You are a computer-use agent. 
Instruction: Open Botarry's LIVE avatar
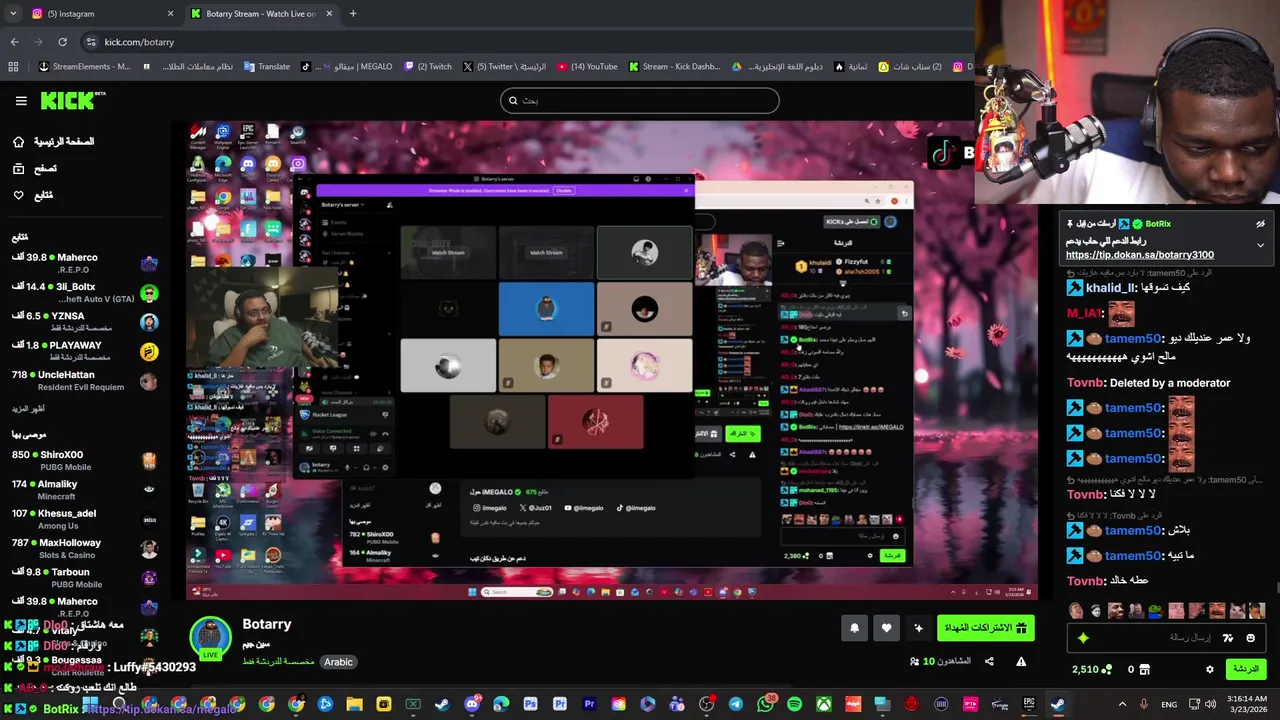211,639
